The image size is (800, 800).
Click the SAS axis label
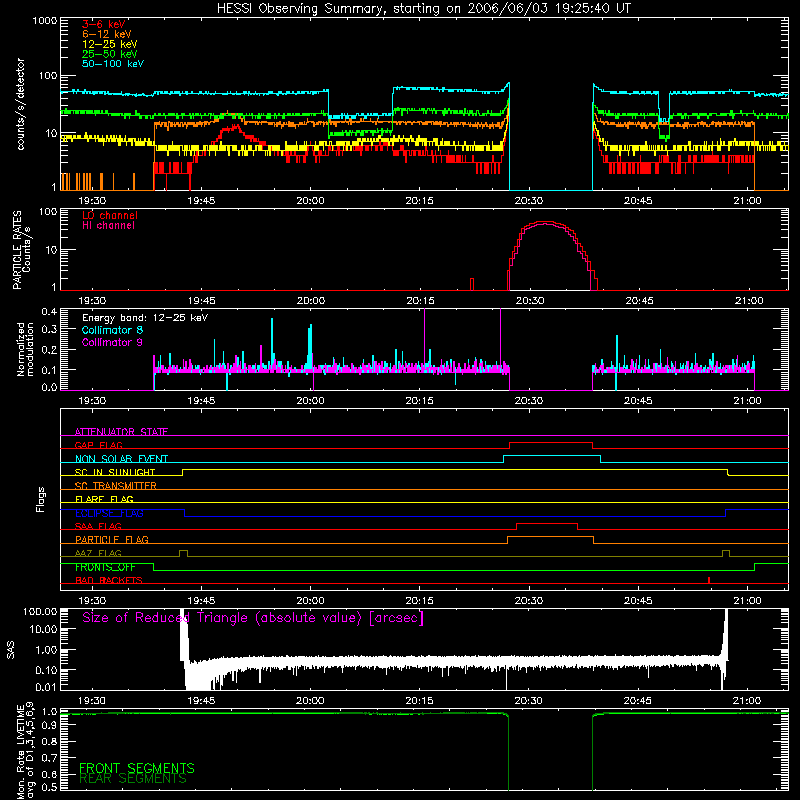(11, 650)
